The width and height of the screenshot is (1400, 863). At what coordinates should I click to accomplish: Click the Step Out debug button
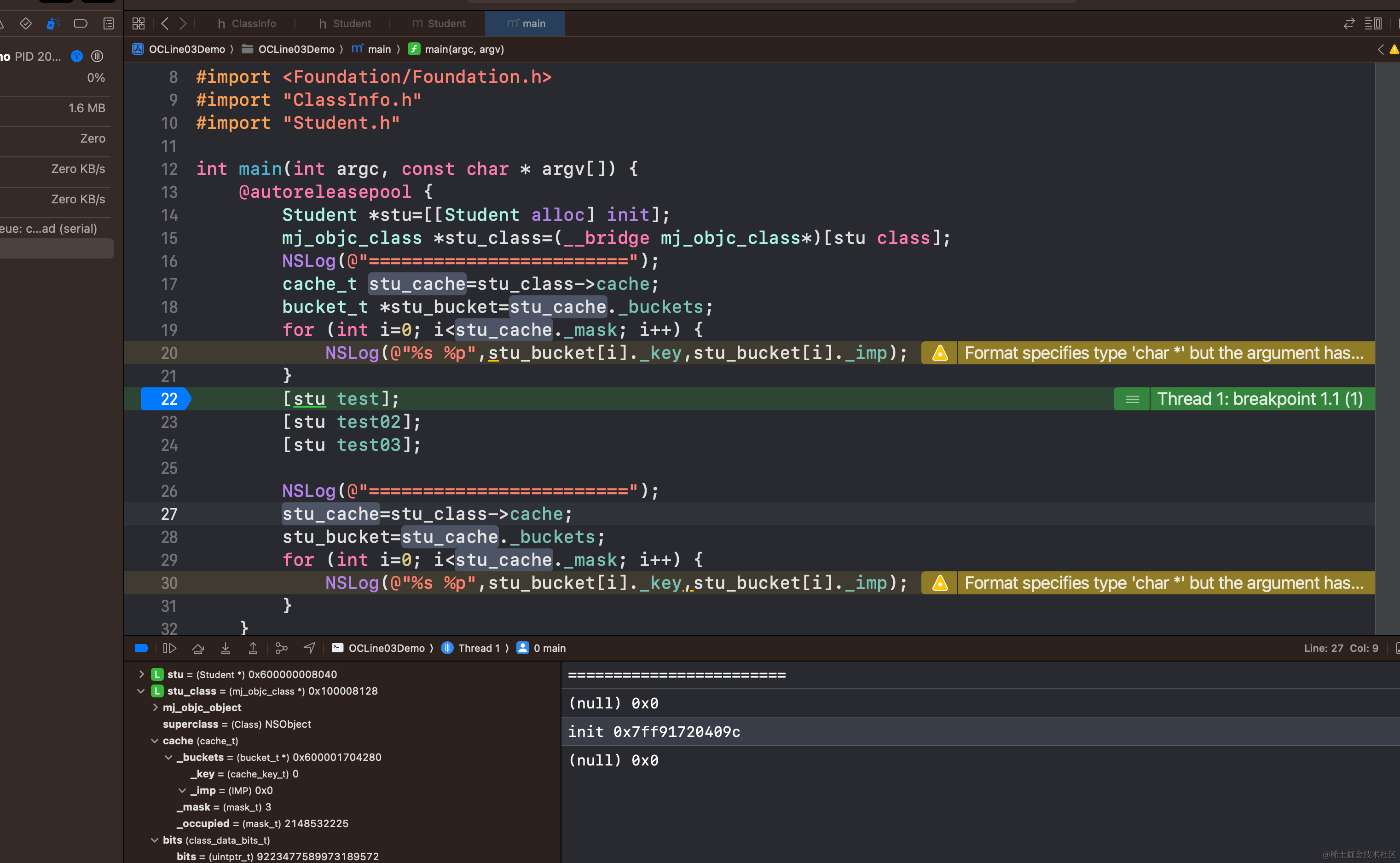pos(253,648)
